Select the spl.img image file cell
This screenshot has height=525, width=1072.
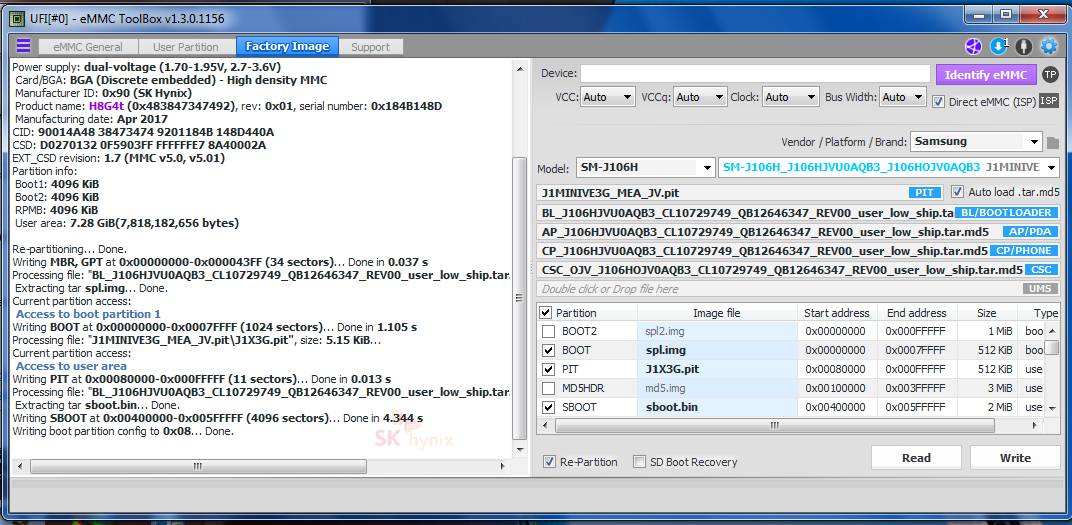717,350
